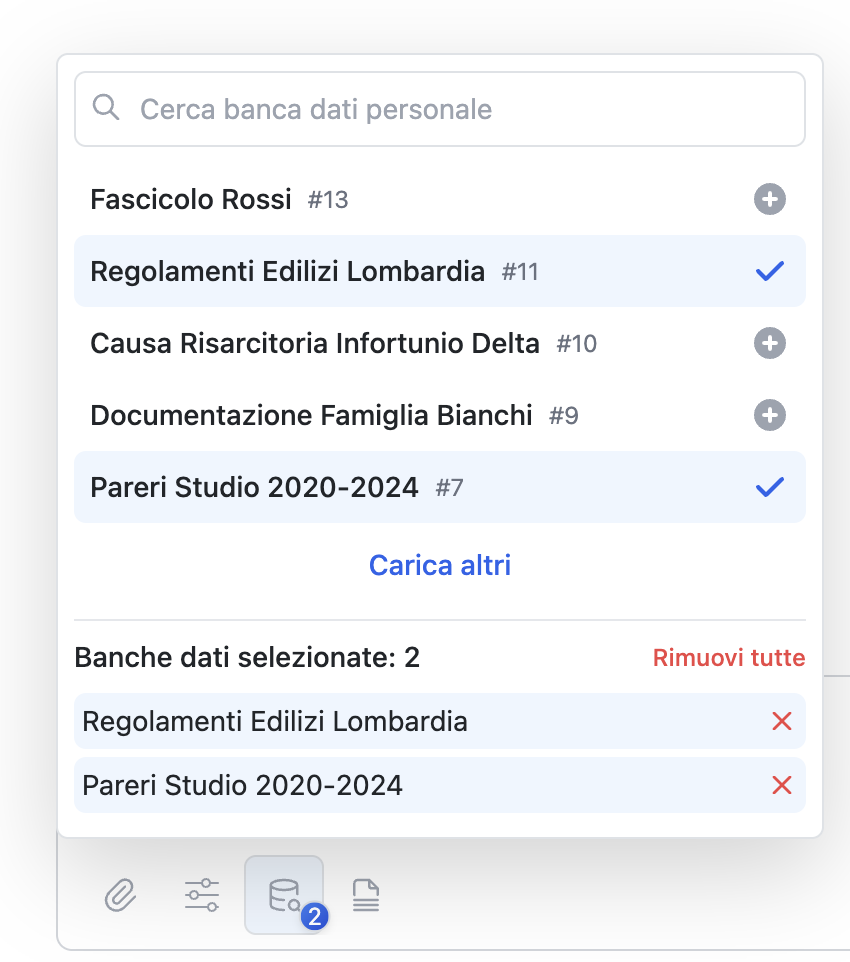
Task: Remove Regolamenti Edilizi Lombardia with red X
Action: point(782,721)
